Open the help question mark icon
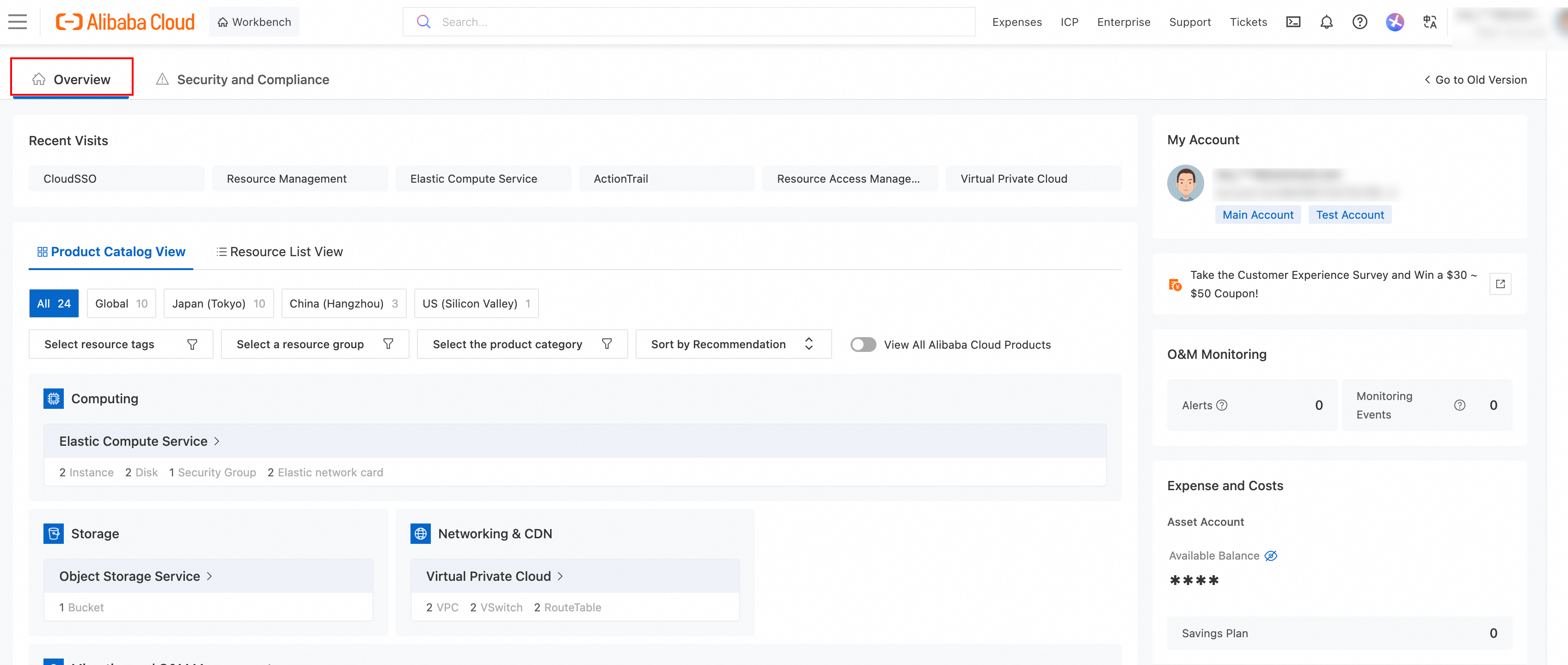Screen dimensions: 1568x665 pos(1359,22)
